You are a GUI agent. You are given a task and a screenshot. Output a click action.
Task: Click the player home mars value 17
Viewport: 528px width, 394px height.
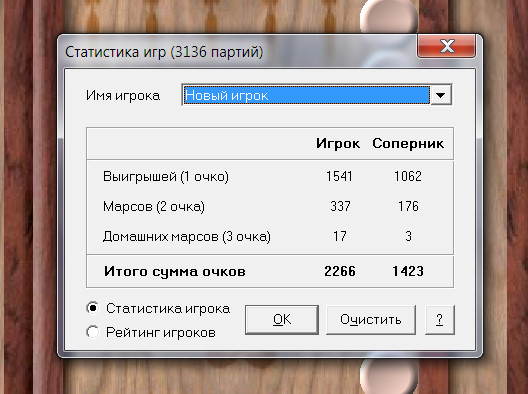coord(340,236)
